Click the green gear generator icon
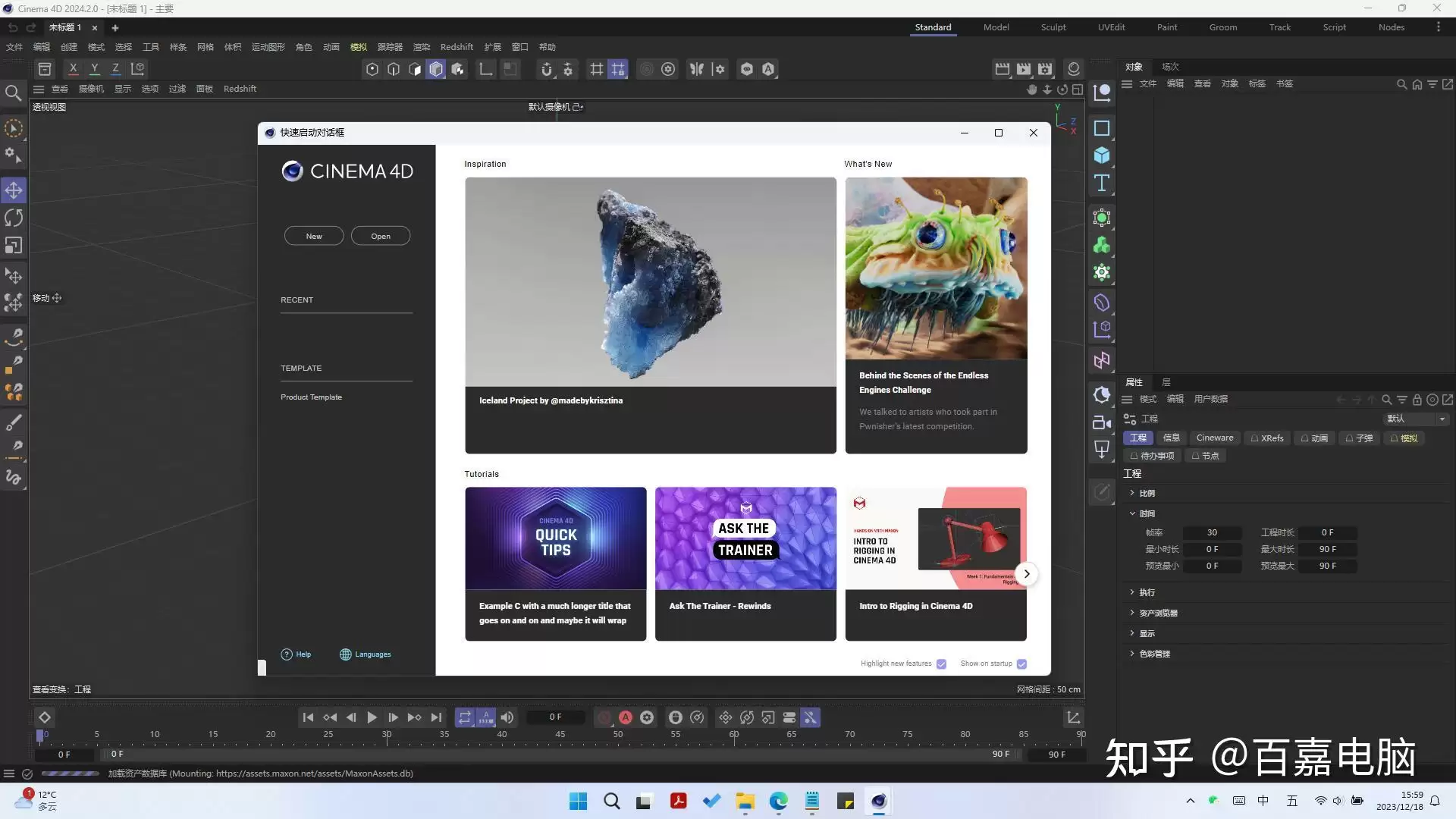 tap(1102, 272)
